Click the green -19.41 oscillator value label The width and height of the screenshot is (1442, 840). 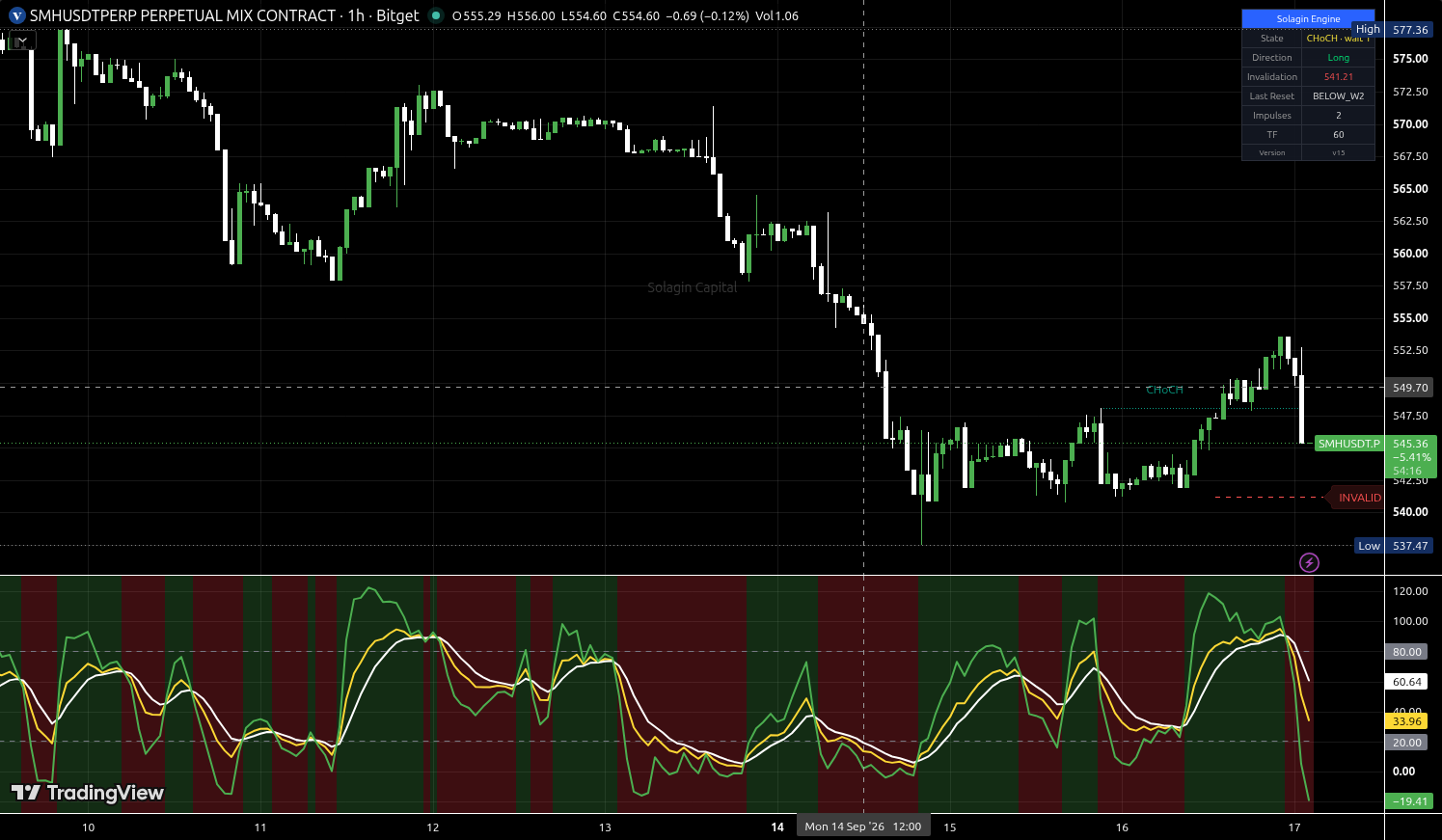(x=1407, y=801)
